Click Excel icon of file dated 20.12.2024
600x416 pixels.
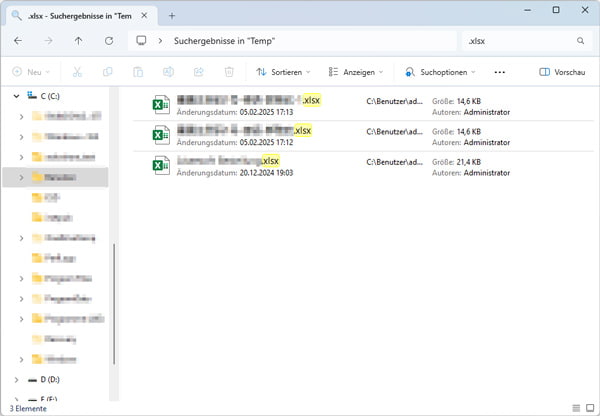click(160, 165)
